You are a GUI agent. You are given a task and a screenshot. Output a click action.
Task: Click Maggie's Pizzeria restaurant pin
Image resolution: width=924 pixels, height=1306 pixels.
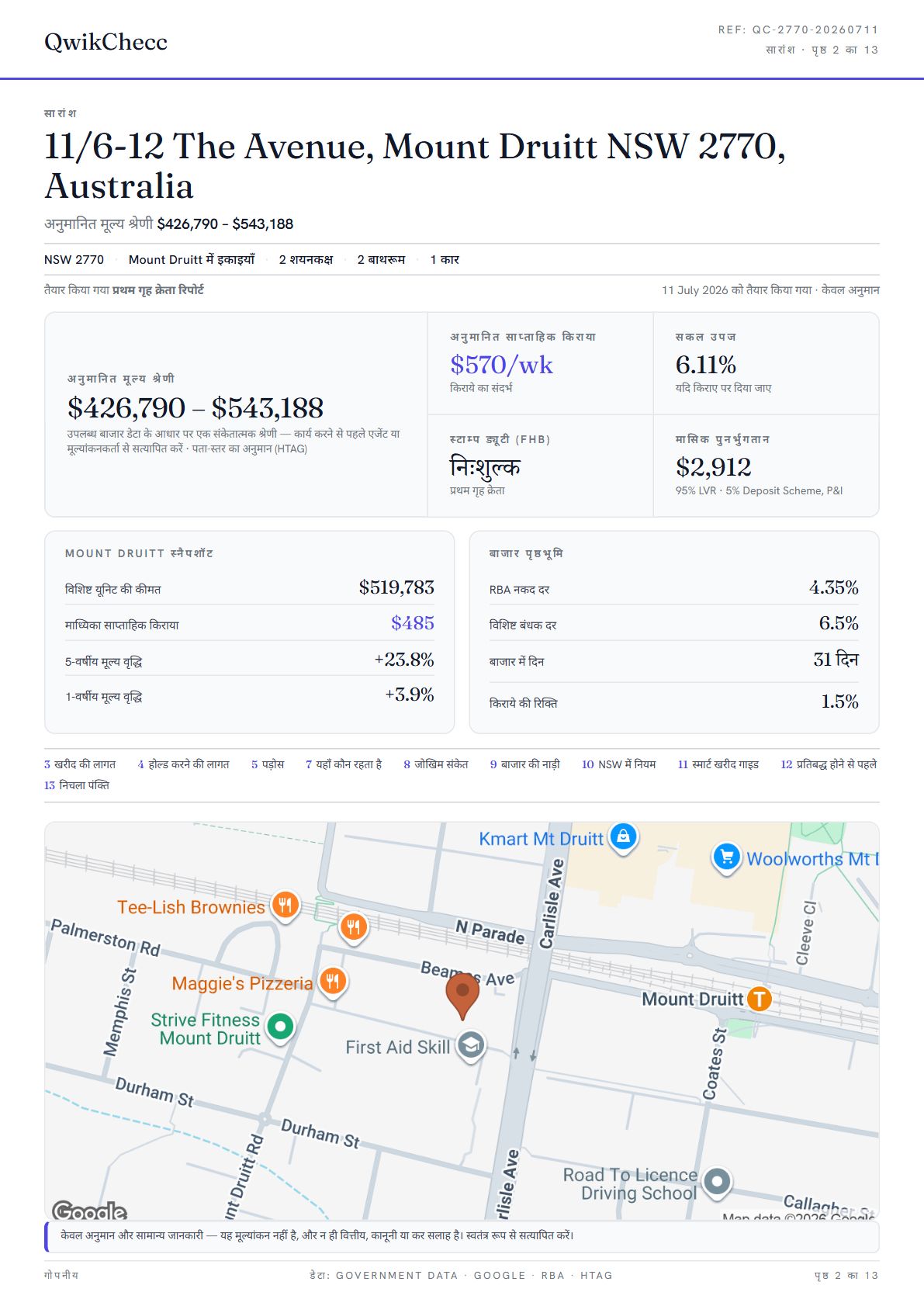(x=333, y=982)
